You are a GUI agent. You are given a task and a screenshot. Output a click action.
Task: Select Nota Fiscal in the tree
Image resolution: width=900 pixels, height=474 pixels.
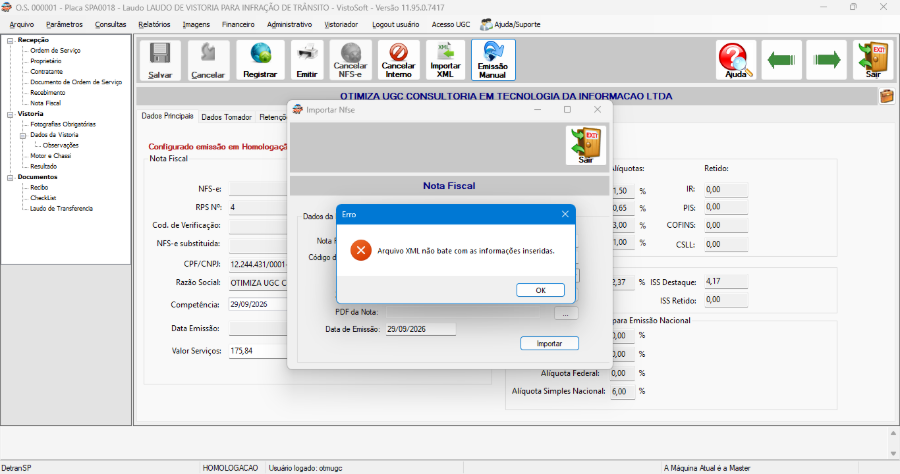click(45, 103)
